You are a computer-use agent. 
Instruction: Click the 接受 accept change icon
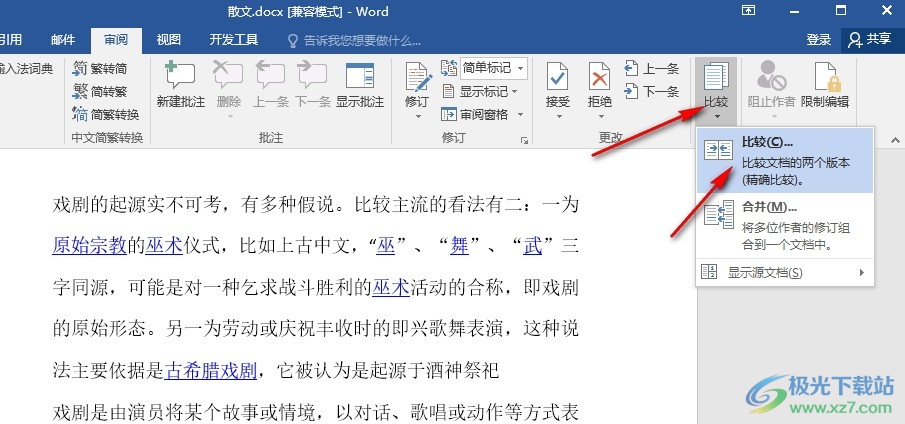tap(558, 76)
